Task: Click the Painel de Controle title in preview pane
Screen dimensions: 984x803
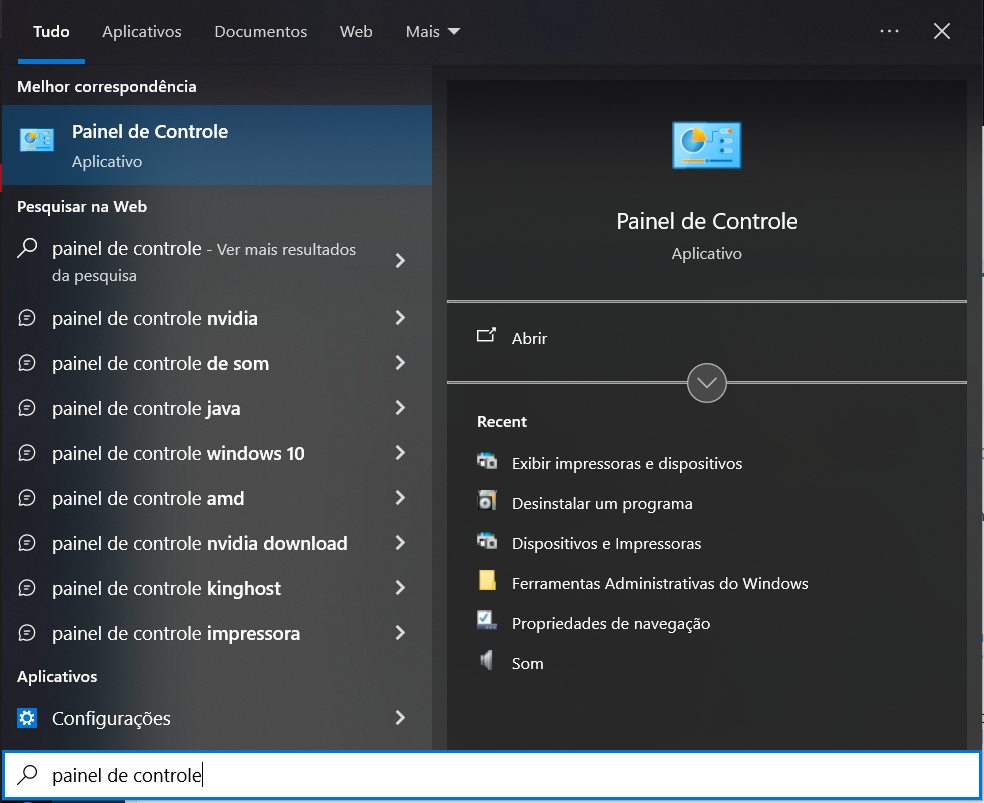Action: coord(707,221)
